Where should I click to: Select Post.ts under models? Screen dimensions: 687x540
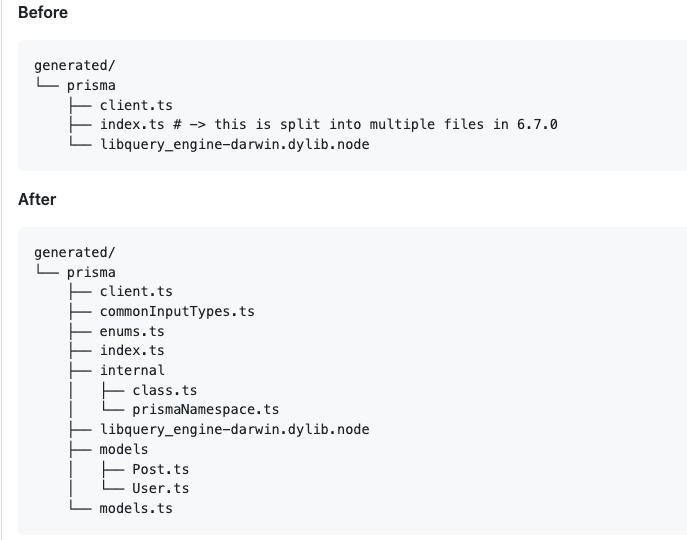[161, 469]
